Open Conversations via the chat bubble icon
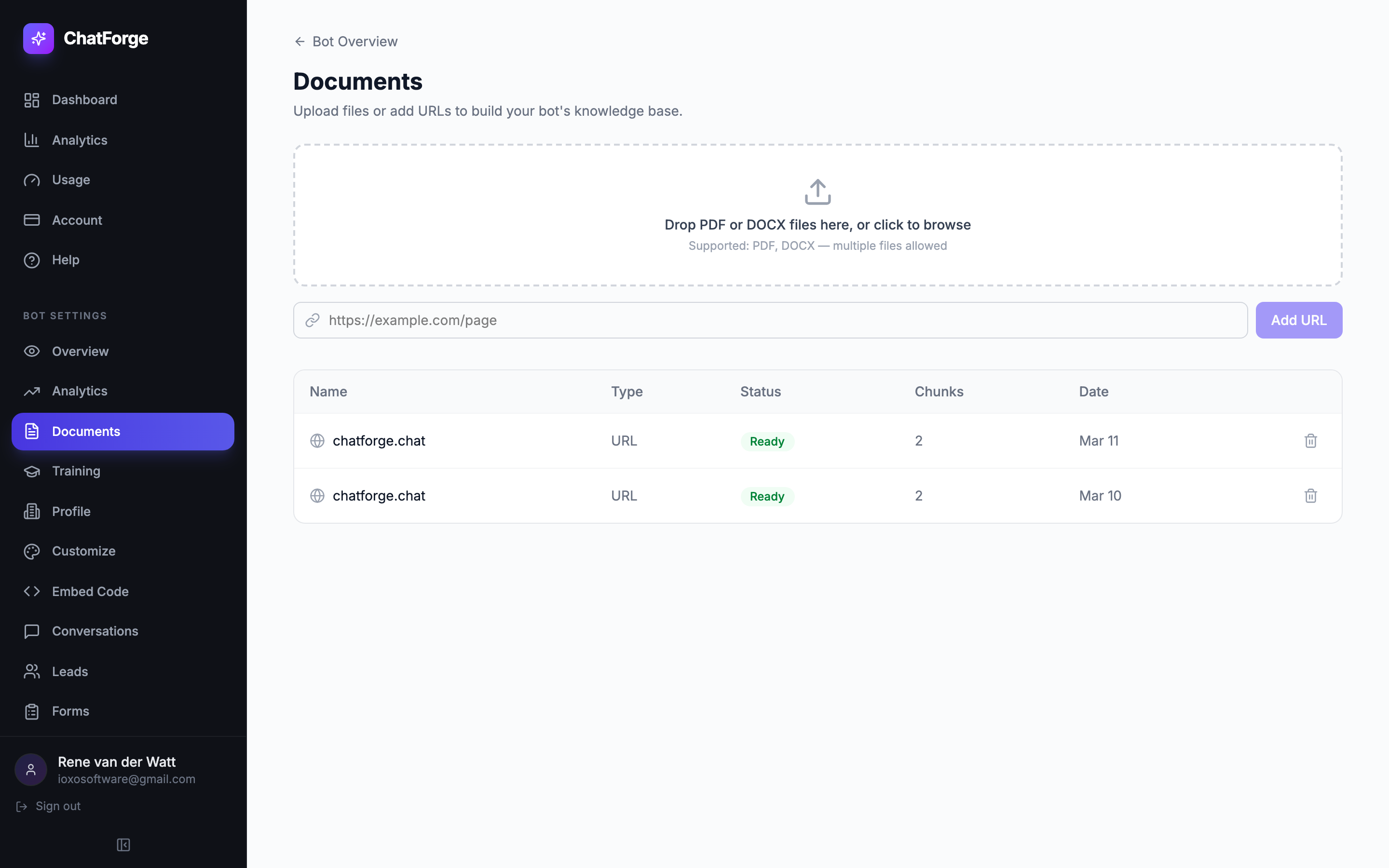1389x868 pixels. click(31, 632)
